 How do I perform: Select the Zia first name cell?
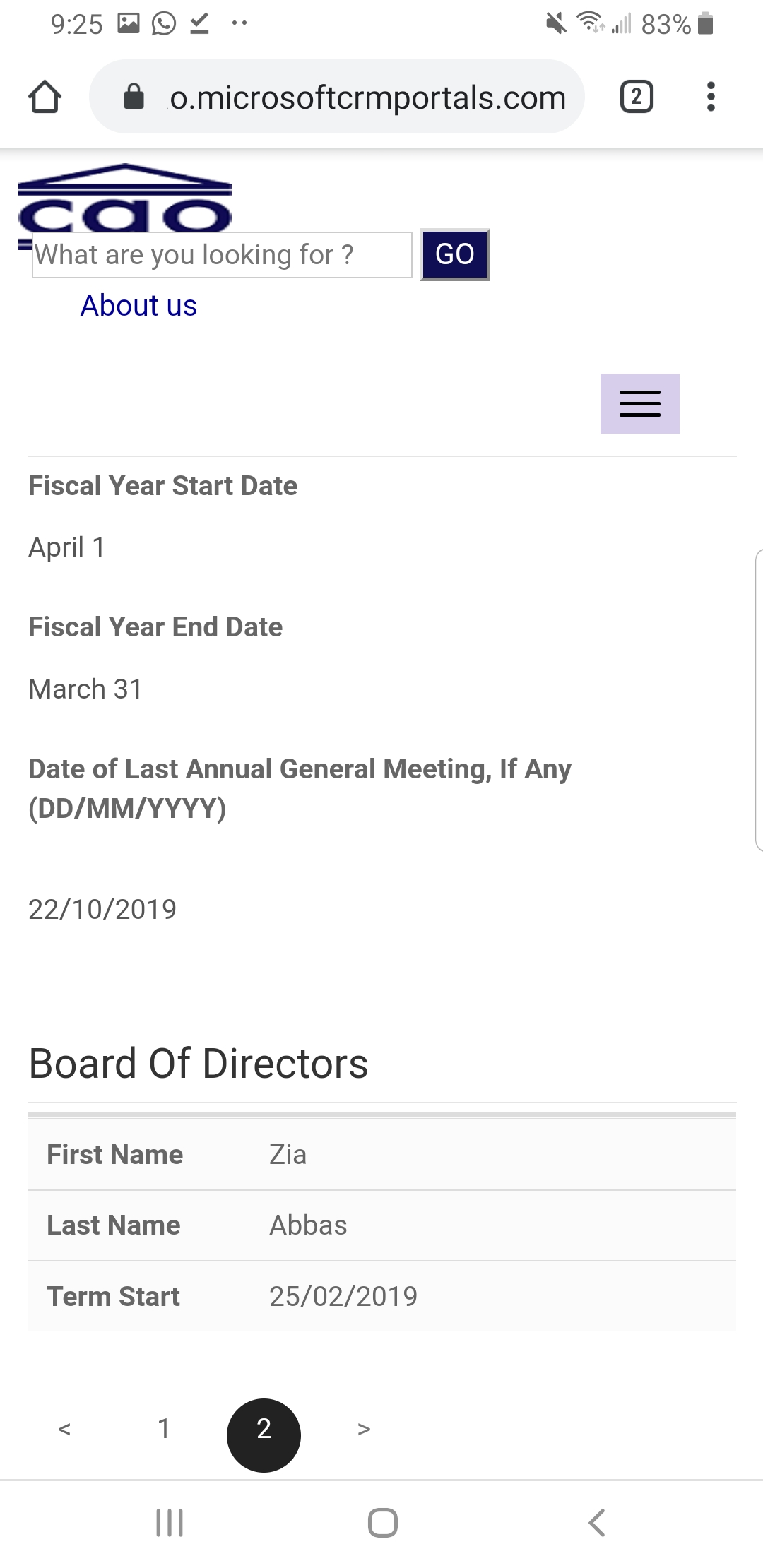point(288,1155)
